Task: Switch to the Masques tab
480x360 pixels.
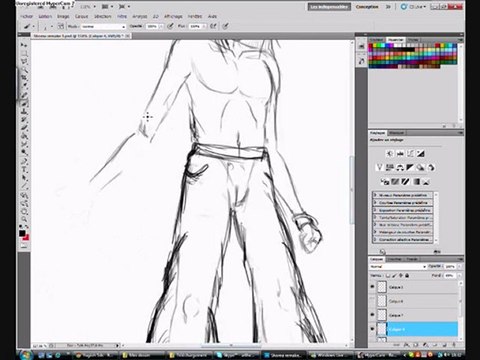Action: [x=396, y=133]
